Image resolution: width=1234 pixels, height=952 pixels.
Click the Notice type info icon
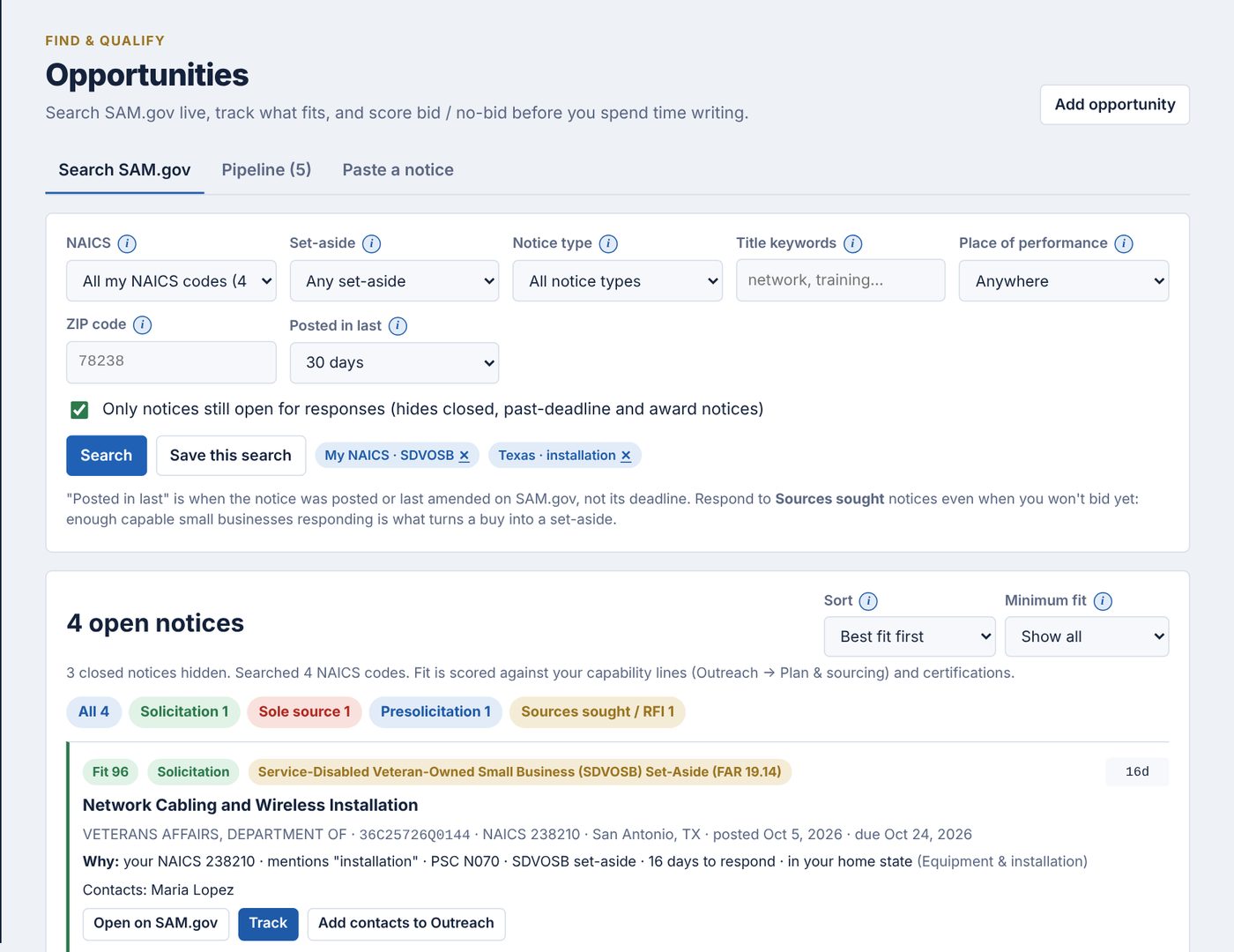[x=608, y=243]
